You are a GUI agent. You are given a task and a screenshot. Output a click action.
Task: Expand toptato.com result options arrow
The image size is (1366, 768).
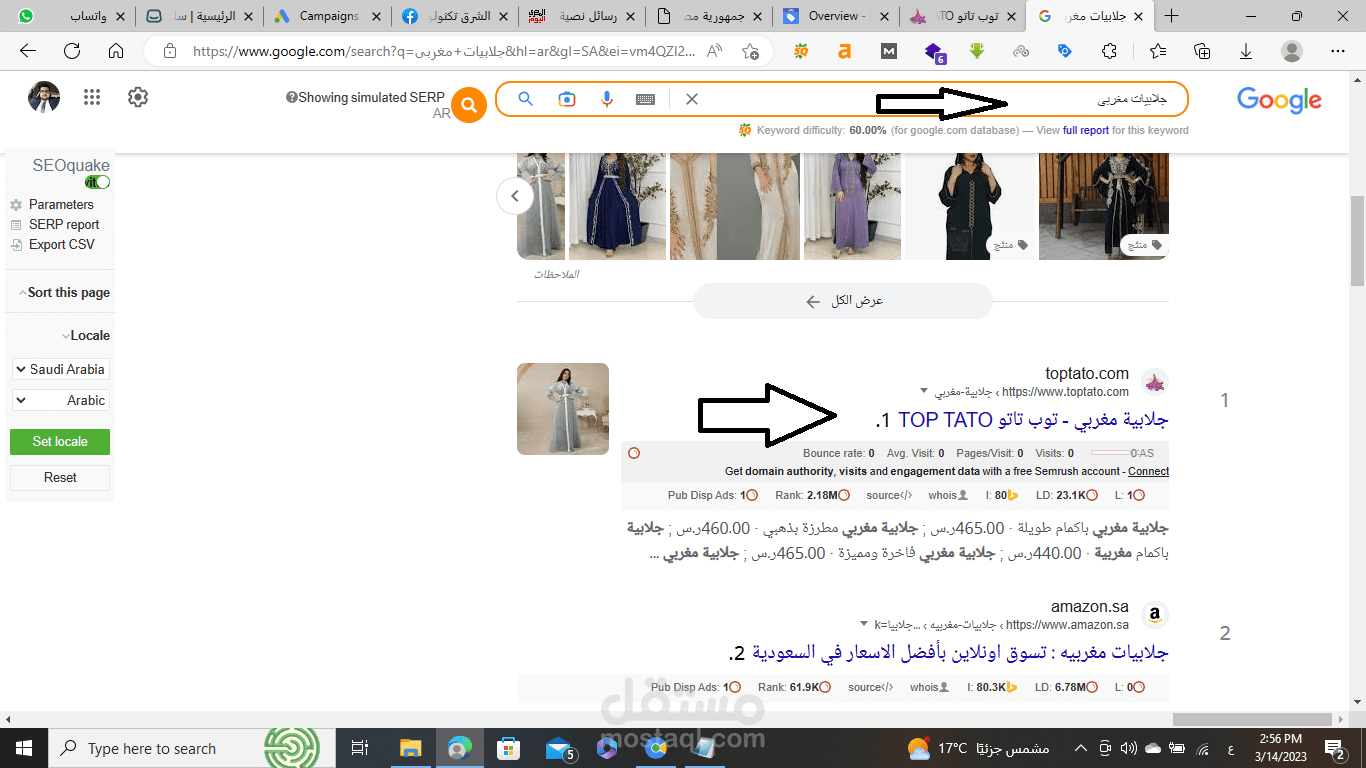point(922,391)
